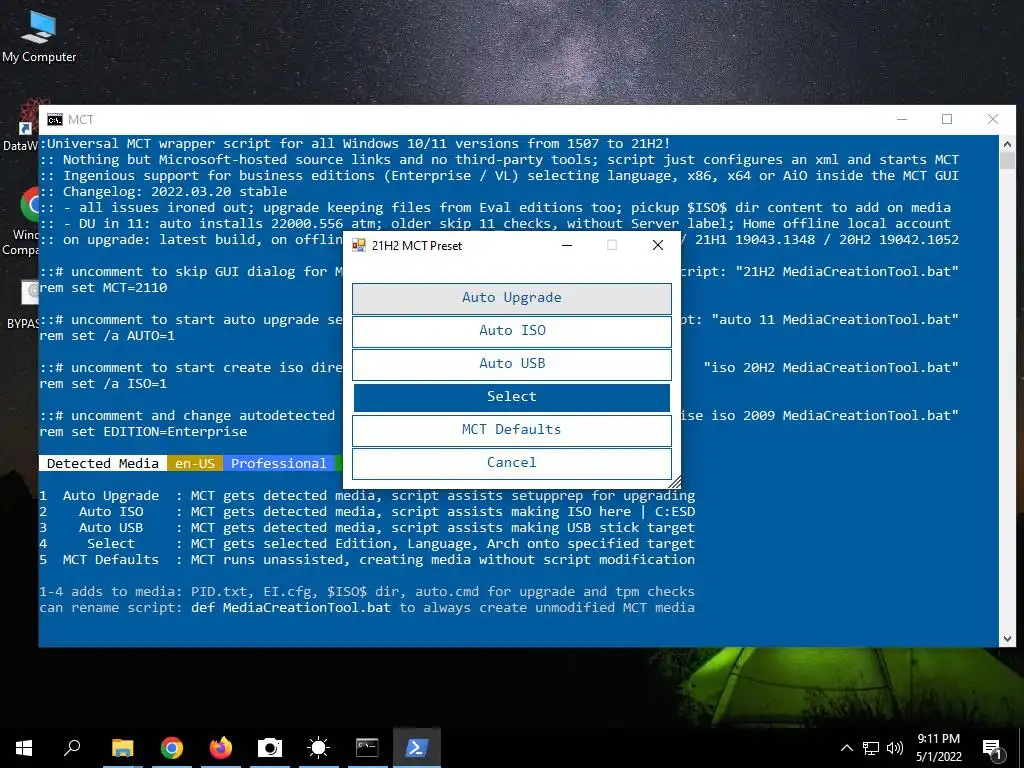Click the 'rem set /a ISO=1' line
The height and width of the screenshot is (768, 1024).
click(x=103, y=383)
